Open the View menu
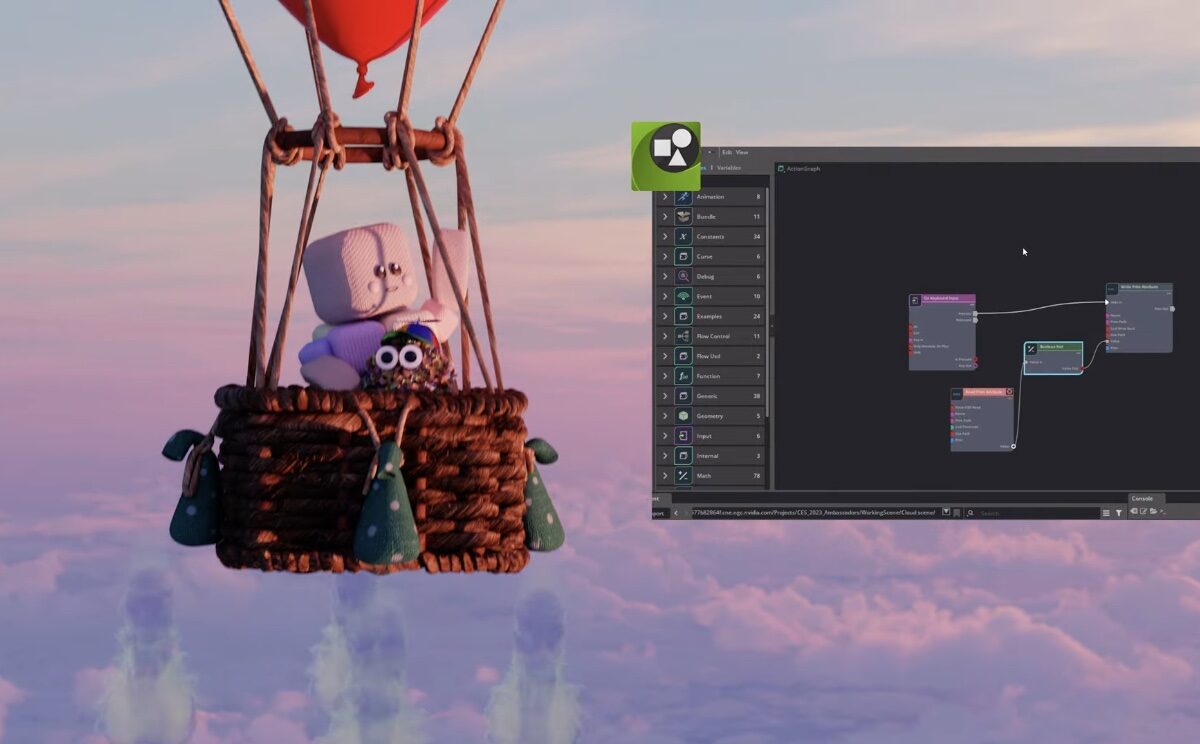 click(x=742, y=153)
